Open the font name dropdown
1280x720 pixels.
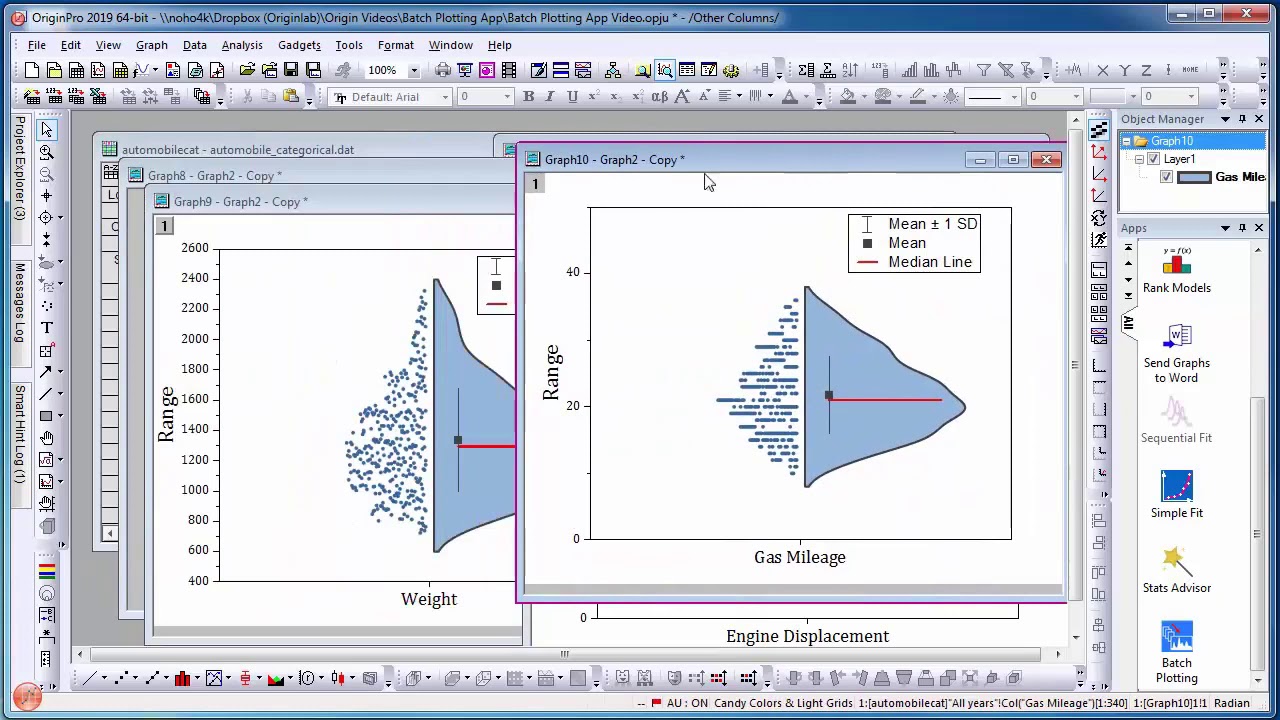tap(445, 97)
